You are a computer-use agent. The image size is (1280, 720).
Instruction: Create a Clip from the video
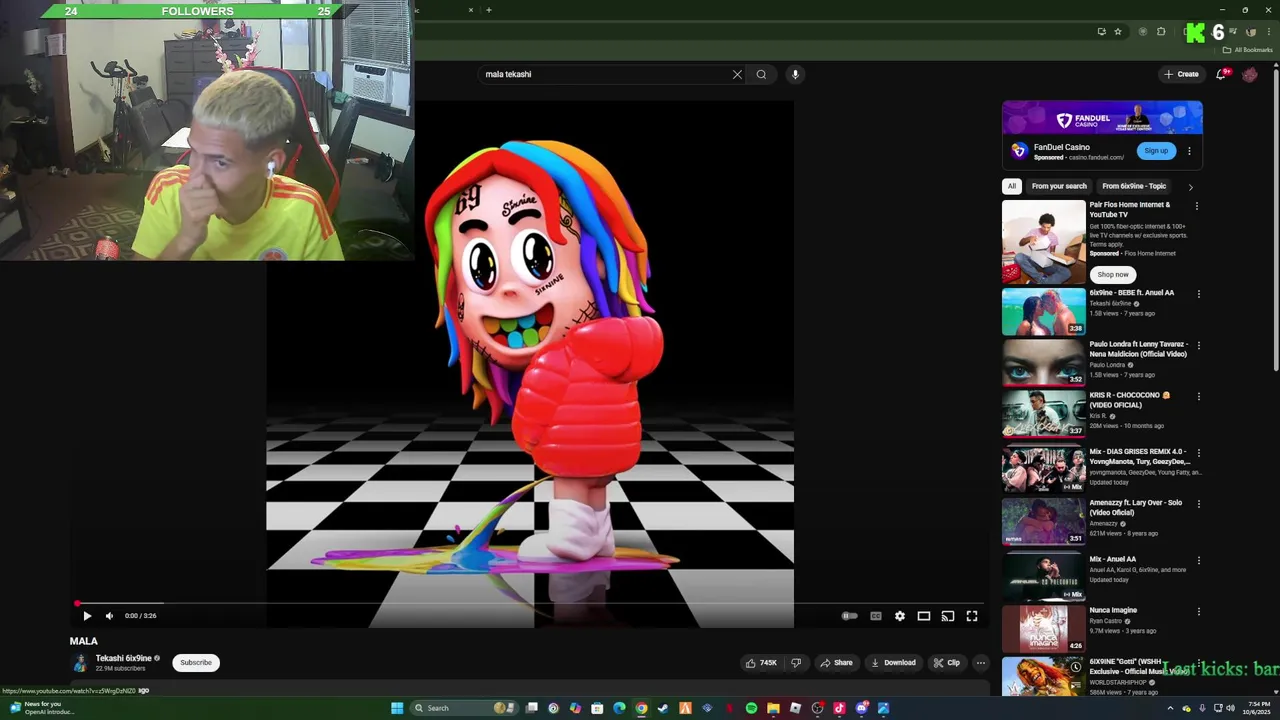point(946,662)
